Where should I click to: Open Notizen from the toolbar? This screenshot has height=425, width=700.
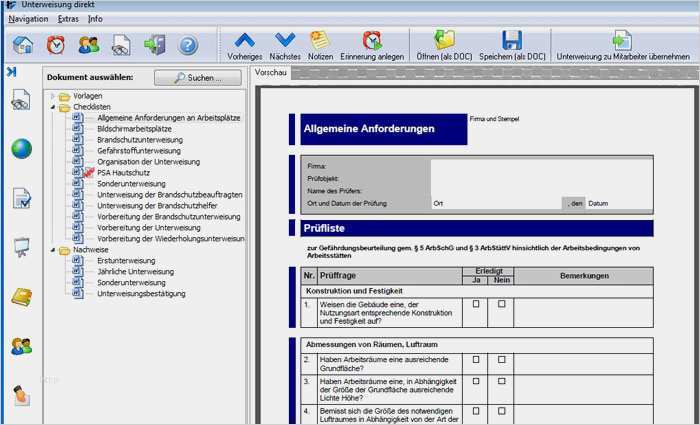[320, 44]
